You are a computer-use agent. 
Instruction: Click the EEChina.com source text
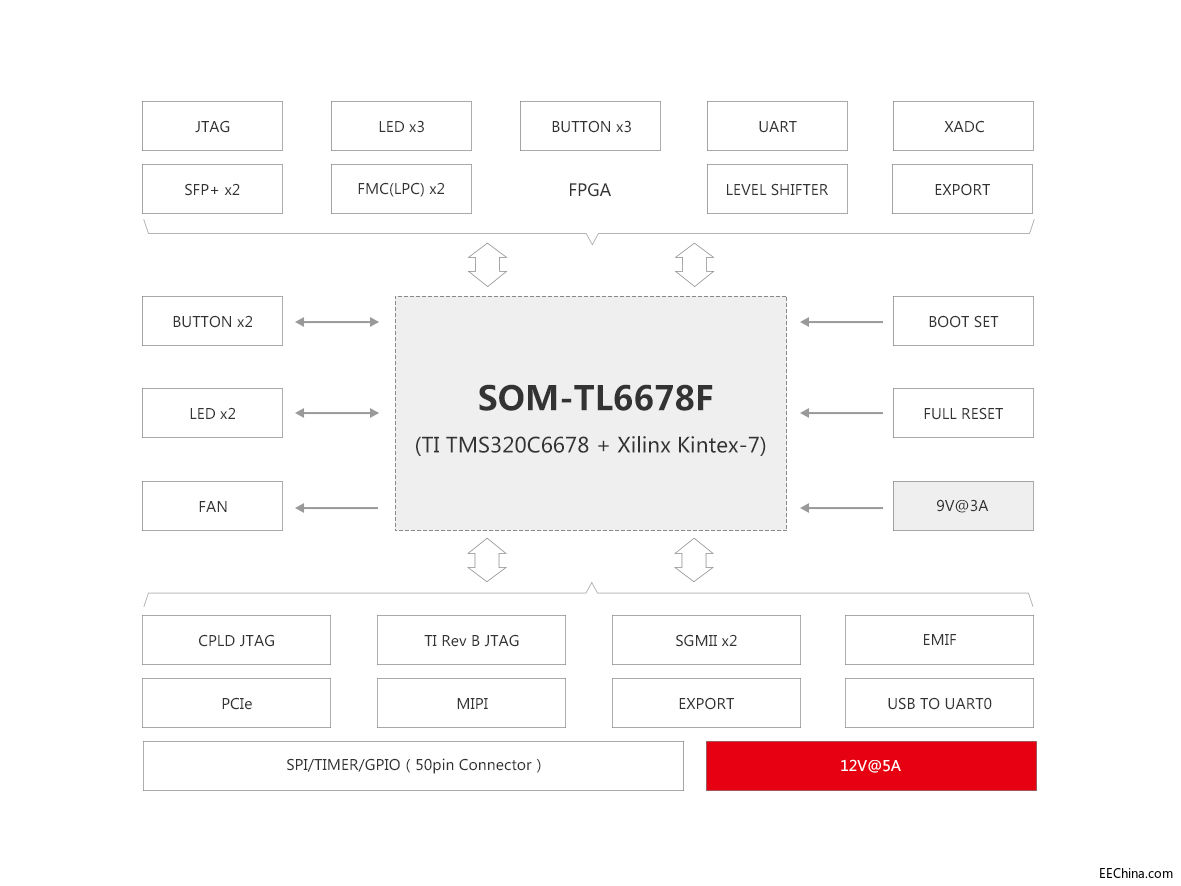click(1136, 873)
